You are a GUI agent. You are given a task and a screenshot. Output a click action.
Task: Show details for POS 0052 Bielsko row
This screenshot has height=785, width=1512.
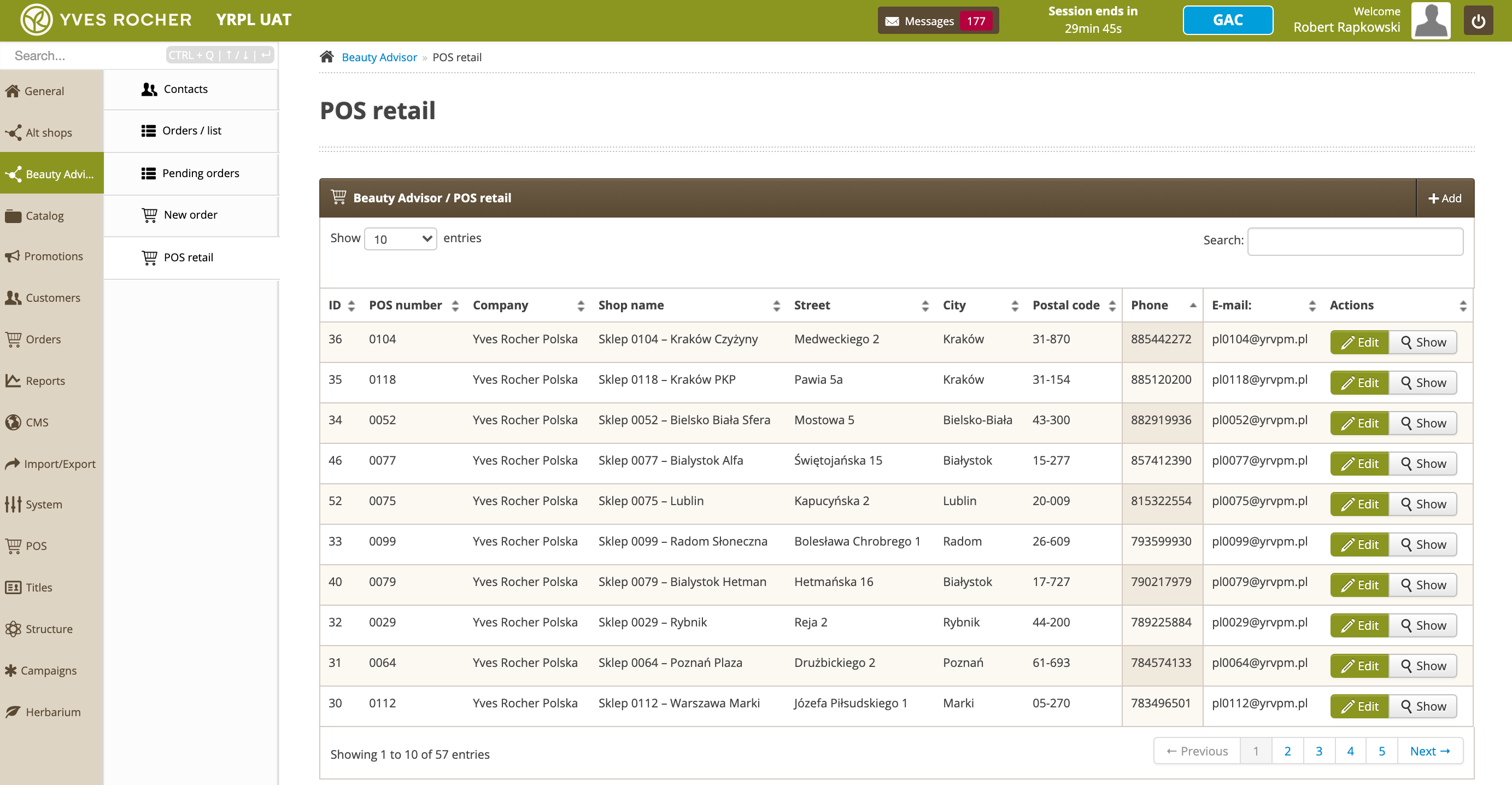pos(1423,423)
